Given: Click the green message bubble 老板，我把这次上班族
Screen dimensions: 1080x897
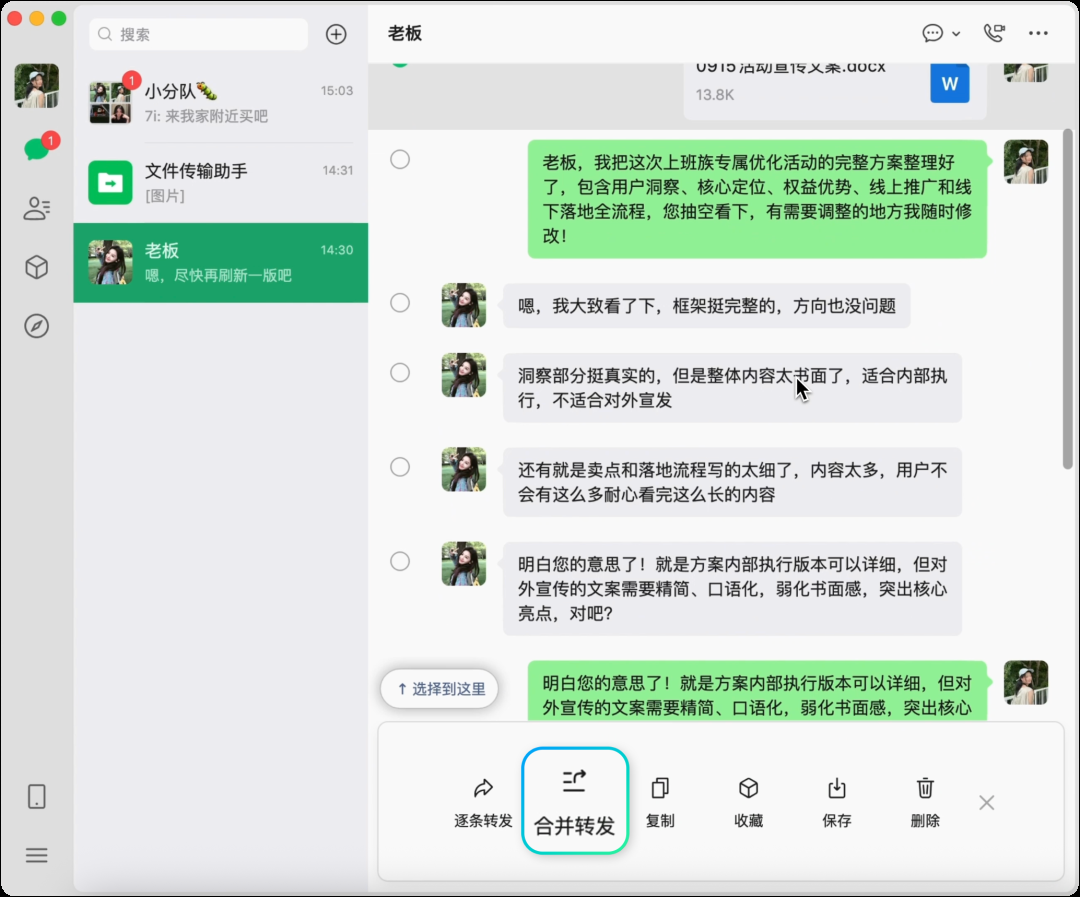Looking at the screenshot, I should [757, 199].
